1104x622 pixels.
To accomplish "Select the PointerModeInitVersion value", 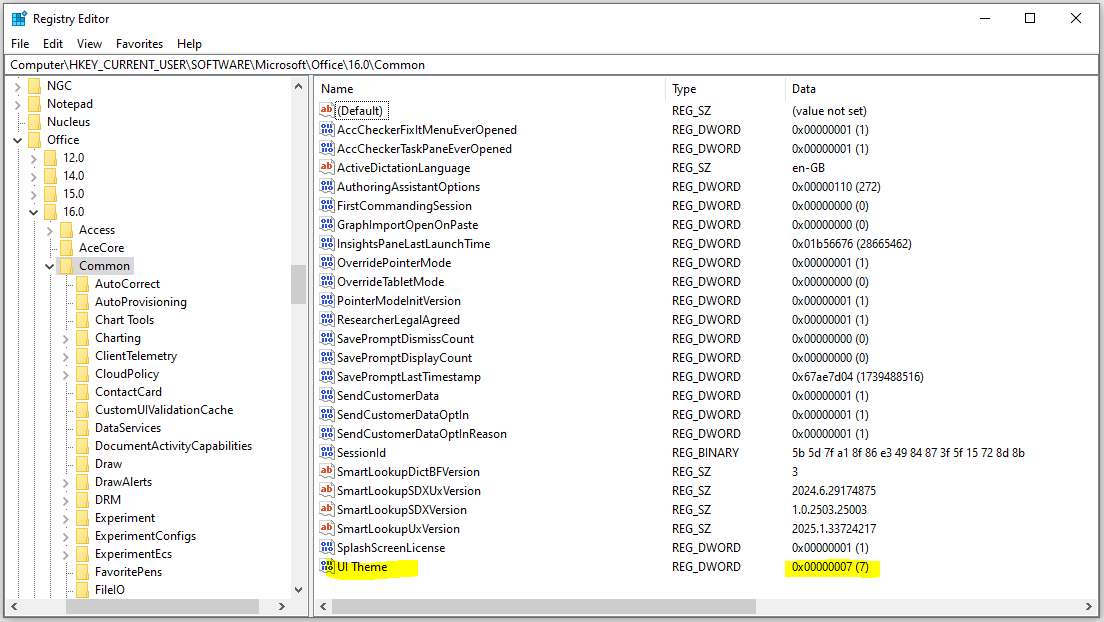I will (399, 301).
